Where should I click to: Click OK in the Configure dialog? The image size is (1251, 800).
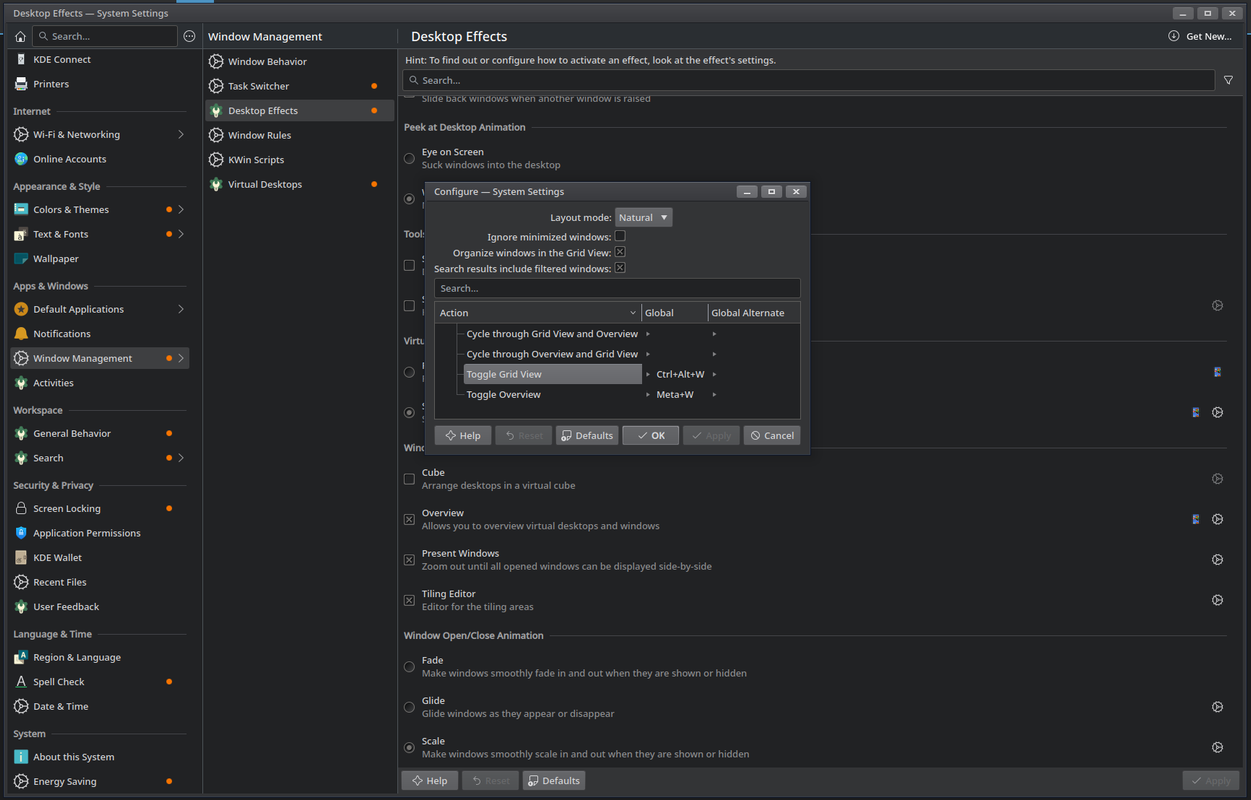(x=650, y=435)
